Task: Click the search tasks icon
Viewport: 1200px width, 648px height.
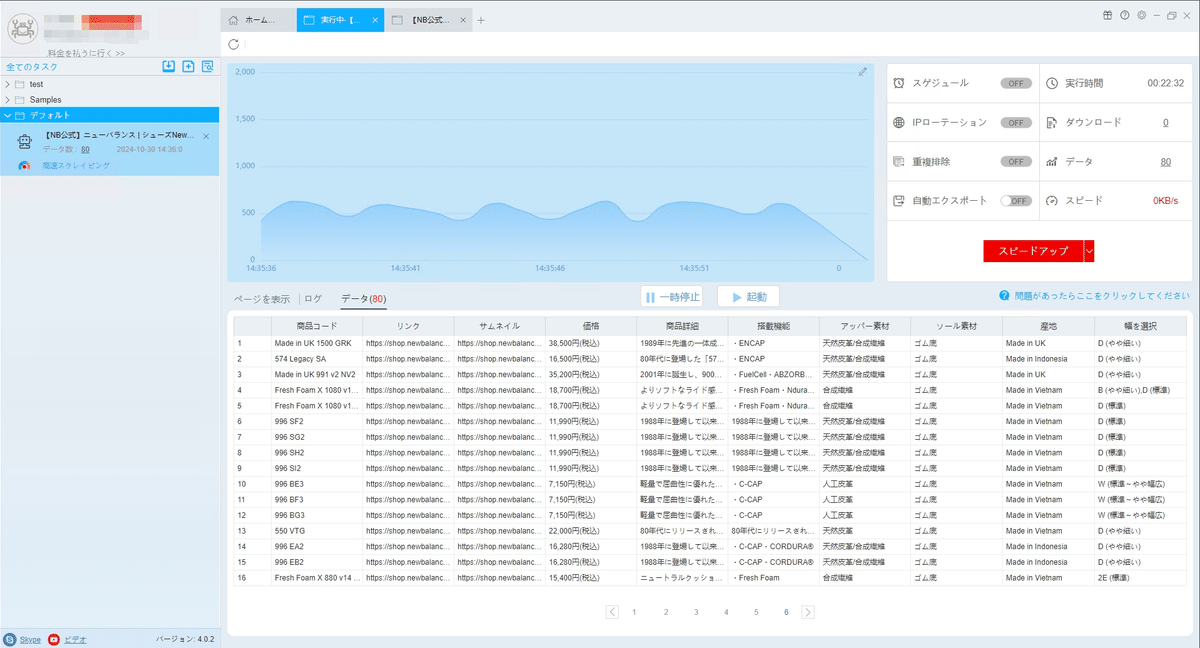Action: [208, 66]
